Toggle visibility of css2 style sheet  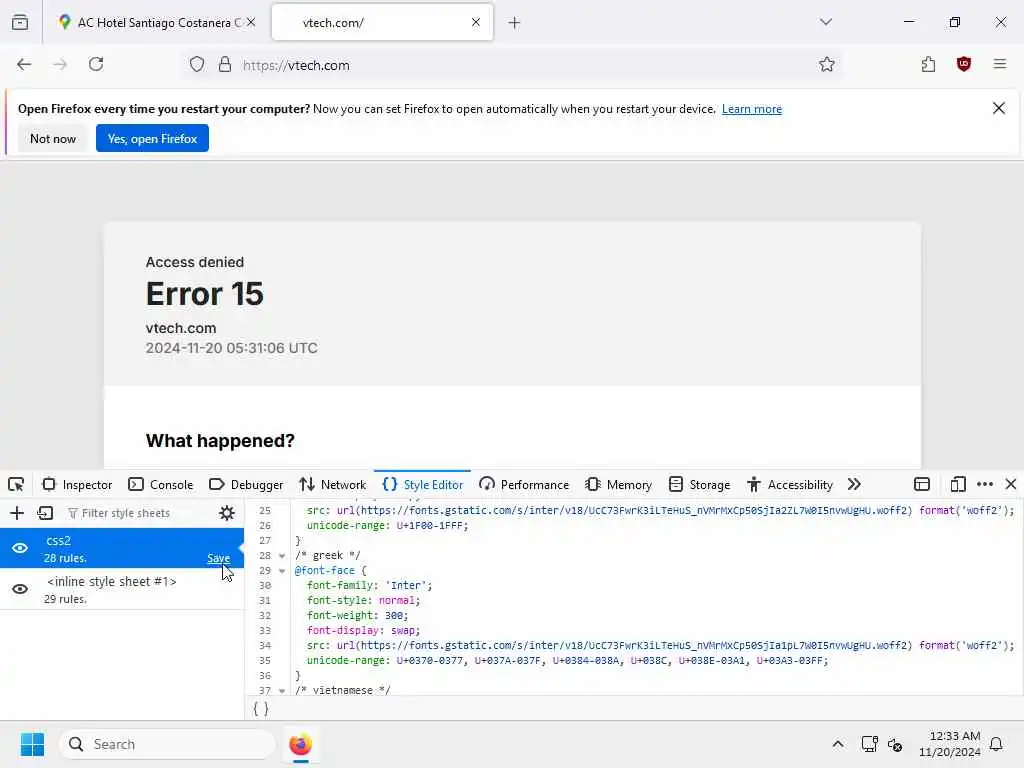coord(20,549)
